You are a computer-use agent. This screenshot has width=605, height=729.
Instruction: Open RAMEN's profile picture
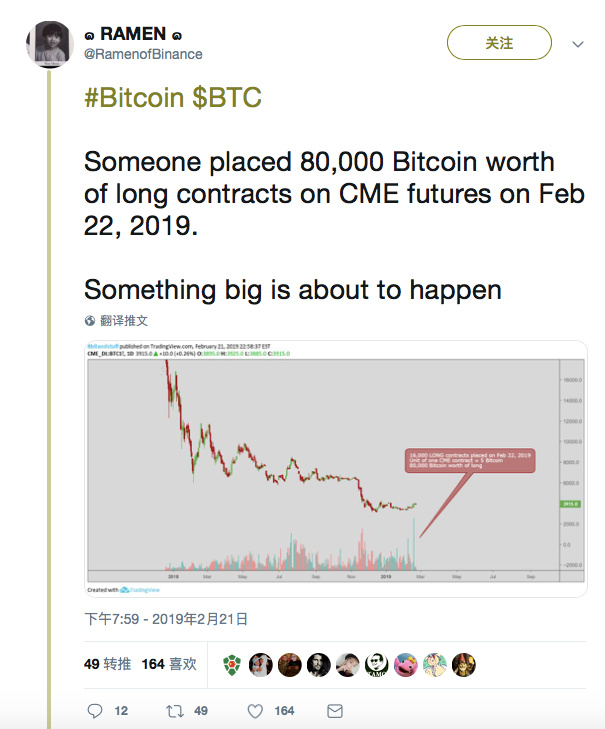click(49, 44)
